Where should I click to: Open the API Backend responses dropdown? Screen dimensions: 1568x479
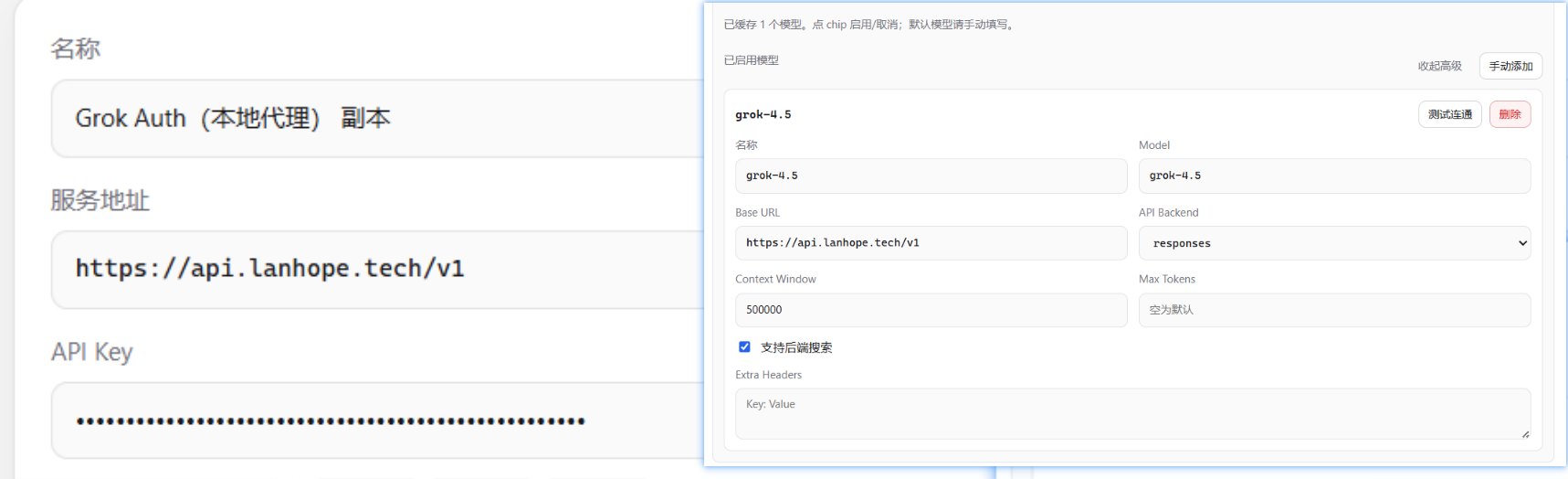pos(1334,243)
